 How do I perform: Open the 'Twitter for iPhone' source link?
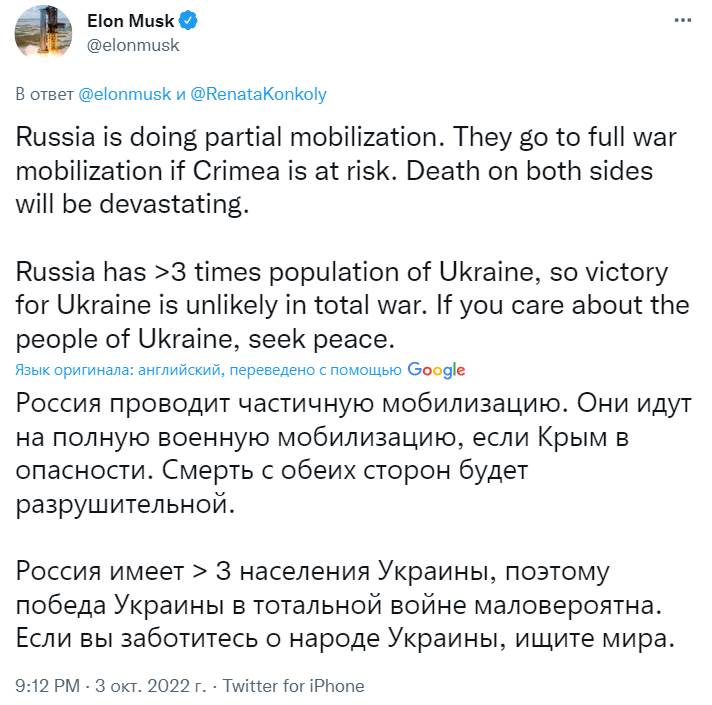coord(293,686)
